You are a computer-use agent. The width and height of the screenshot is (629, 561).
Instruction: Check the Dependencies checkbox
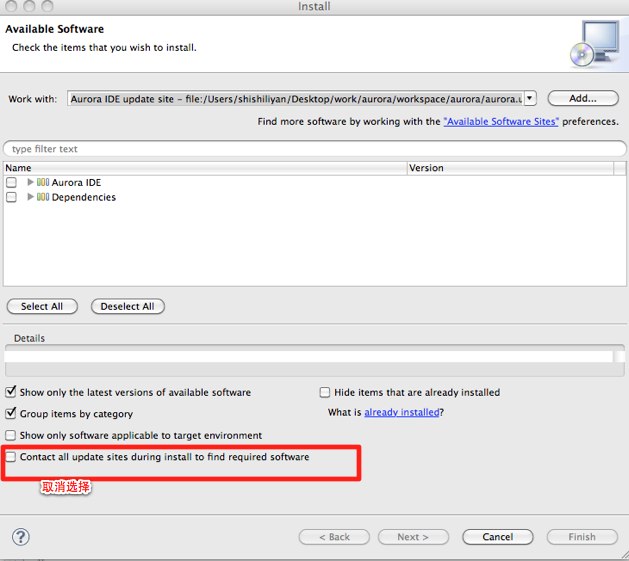tap(11, 198)
